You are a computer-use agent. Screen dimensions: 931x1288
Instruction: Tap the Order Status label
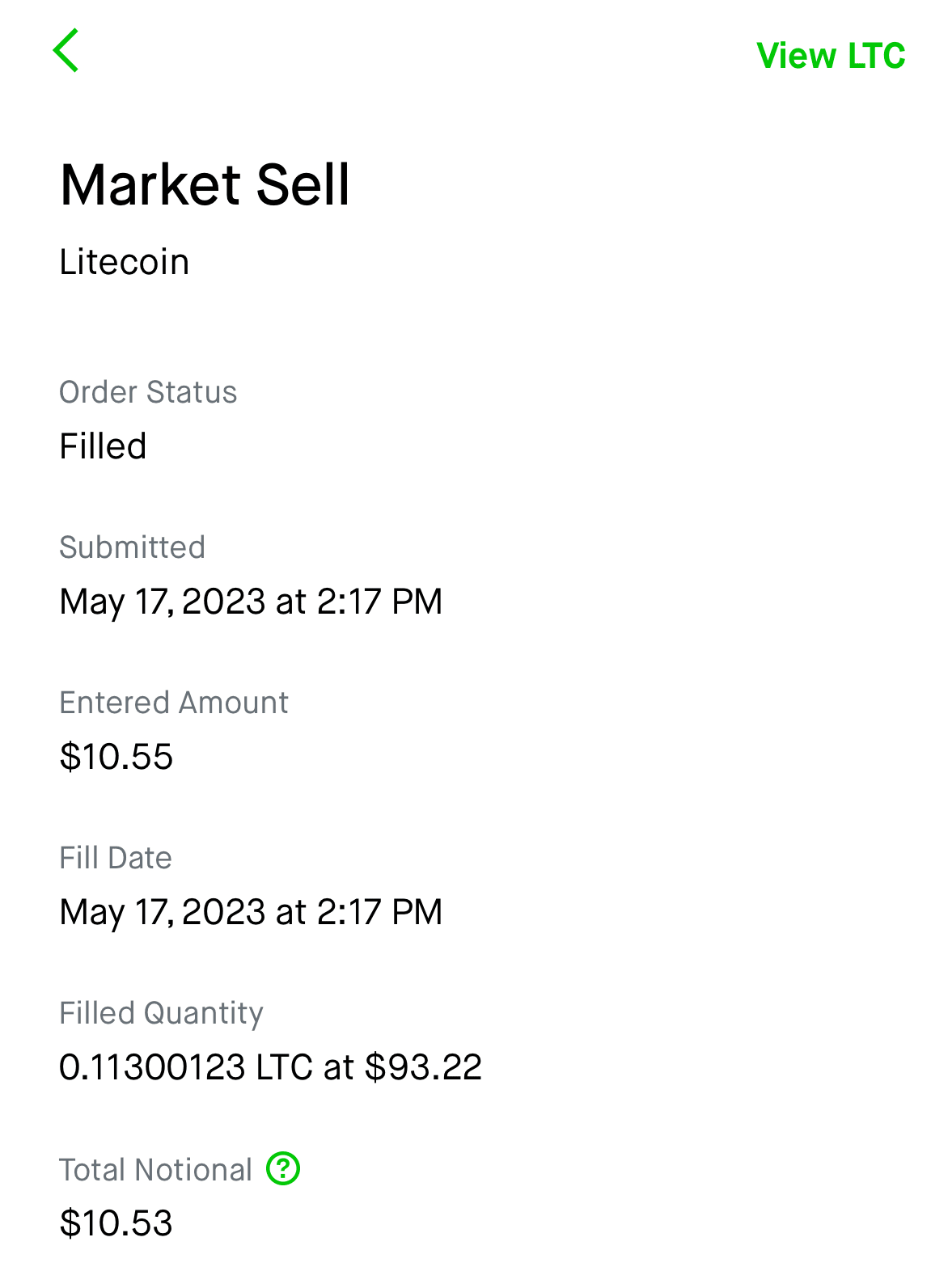click(148, 392)
